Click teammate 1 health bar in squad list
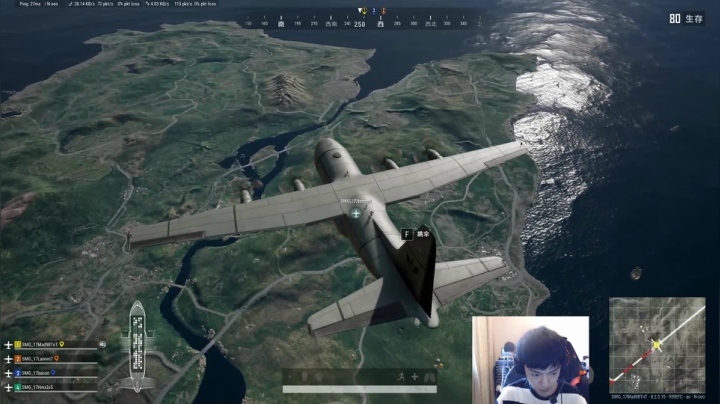 click(56, 349)
